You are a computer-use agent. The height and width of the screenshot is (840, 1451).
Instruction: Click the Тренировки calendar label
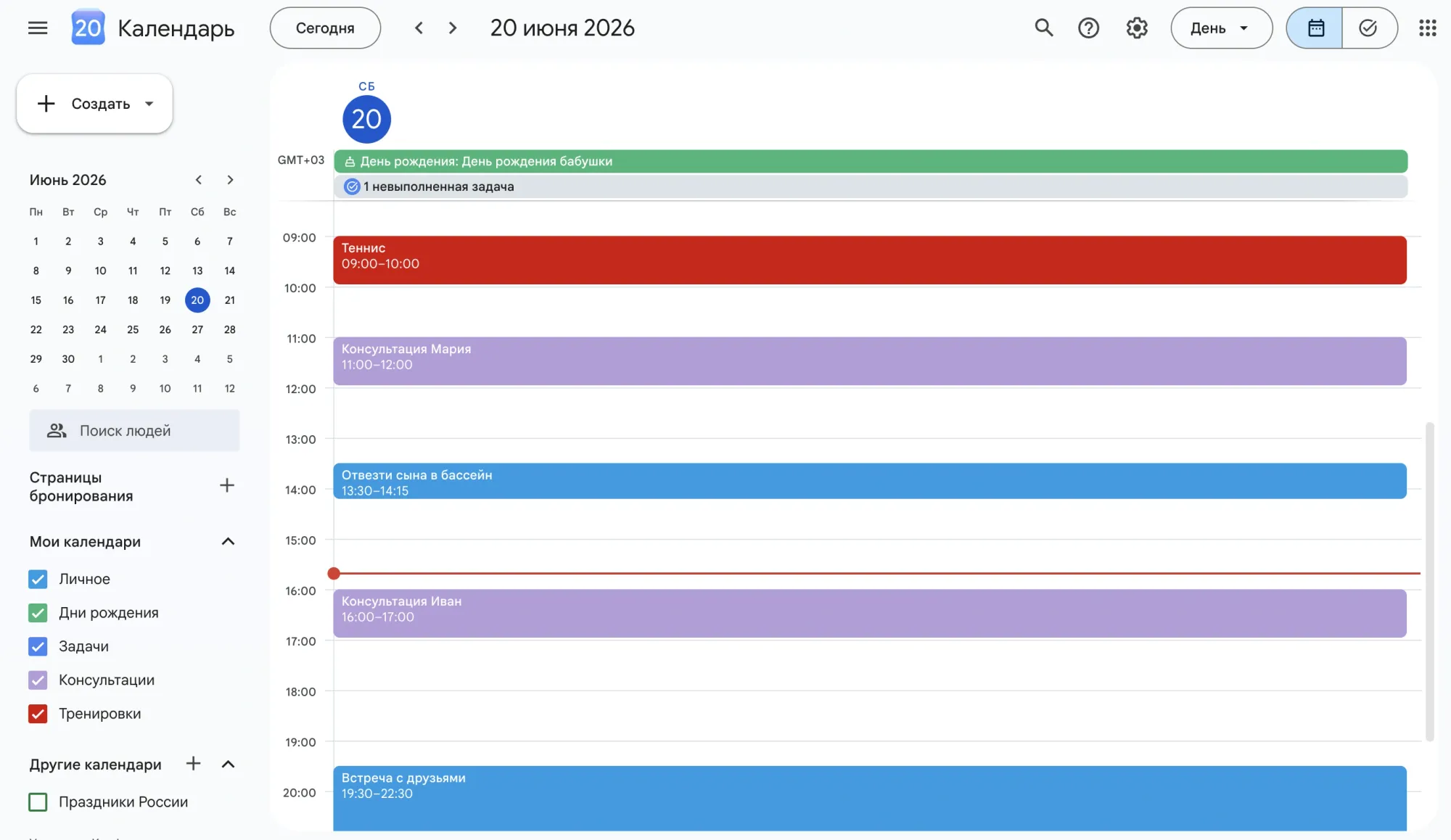(100, 714)
